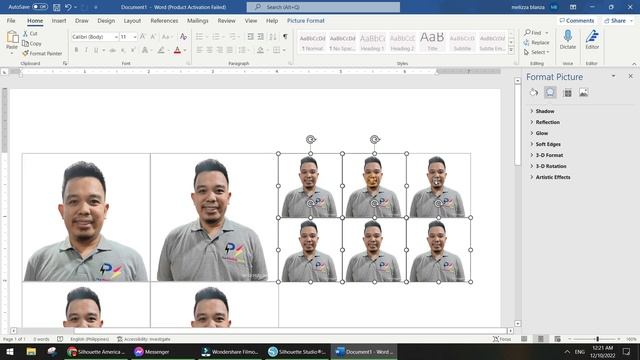Click the search box
This screenshot has height=360, width=640.
click(x=323, y=7)
